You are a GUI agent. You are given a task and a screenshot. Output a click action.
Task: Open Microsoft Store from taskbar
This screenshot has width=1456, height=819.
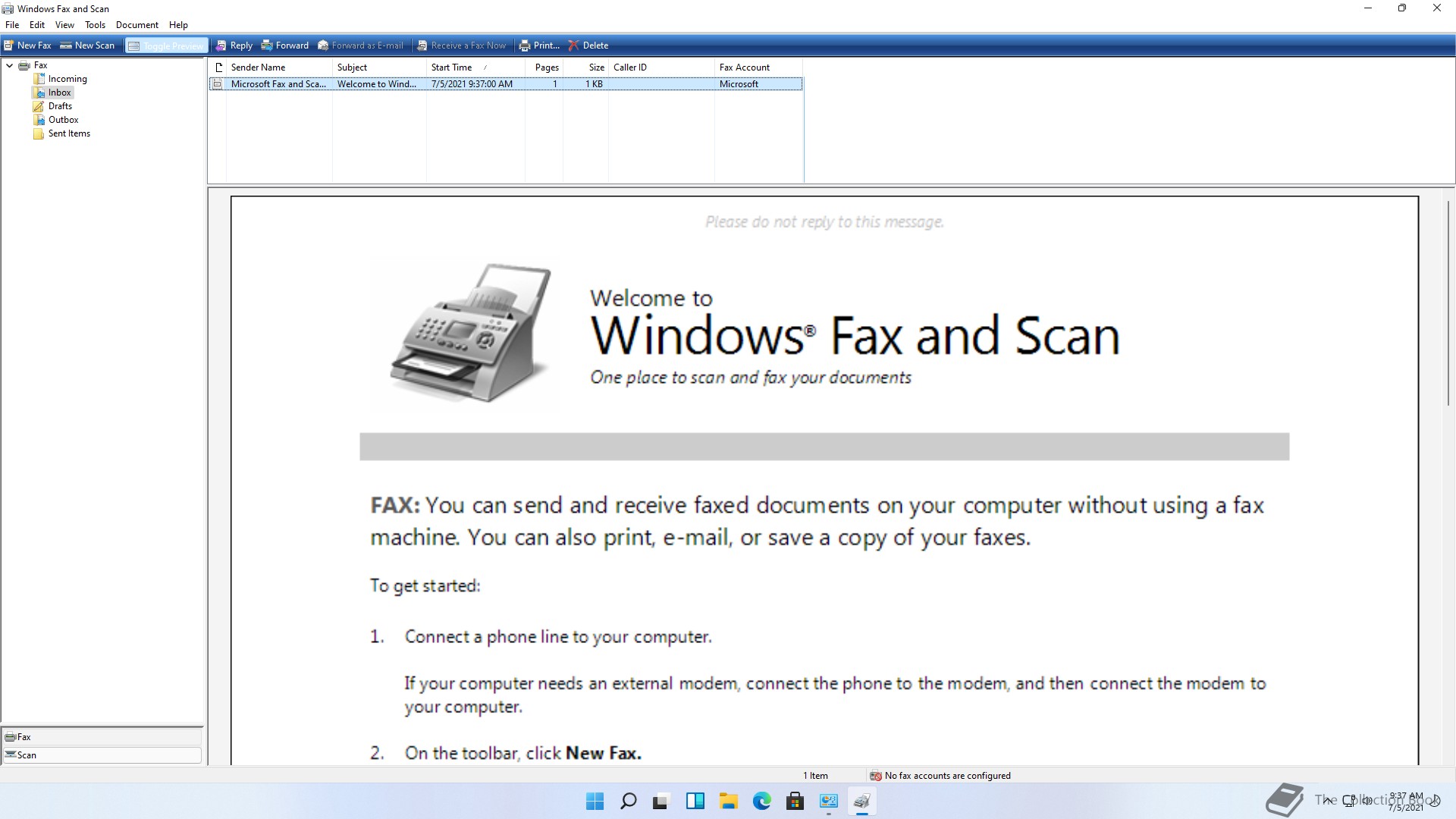click(x=795, y=801)
